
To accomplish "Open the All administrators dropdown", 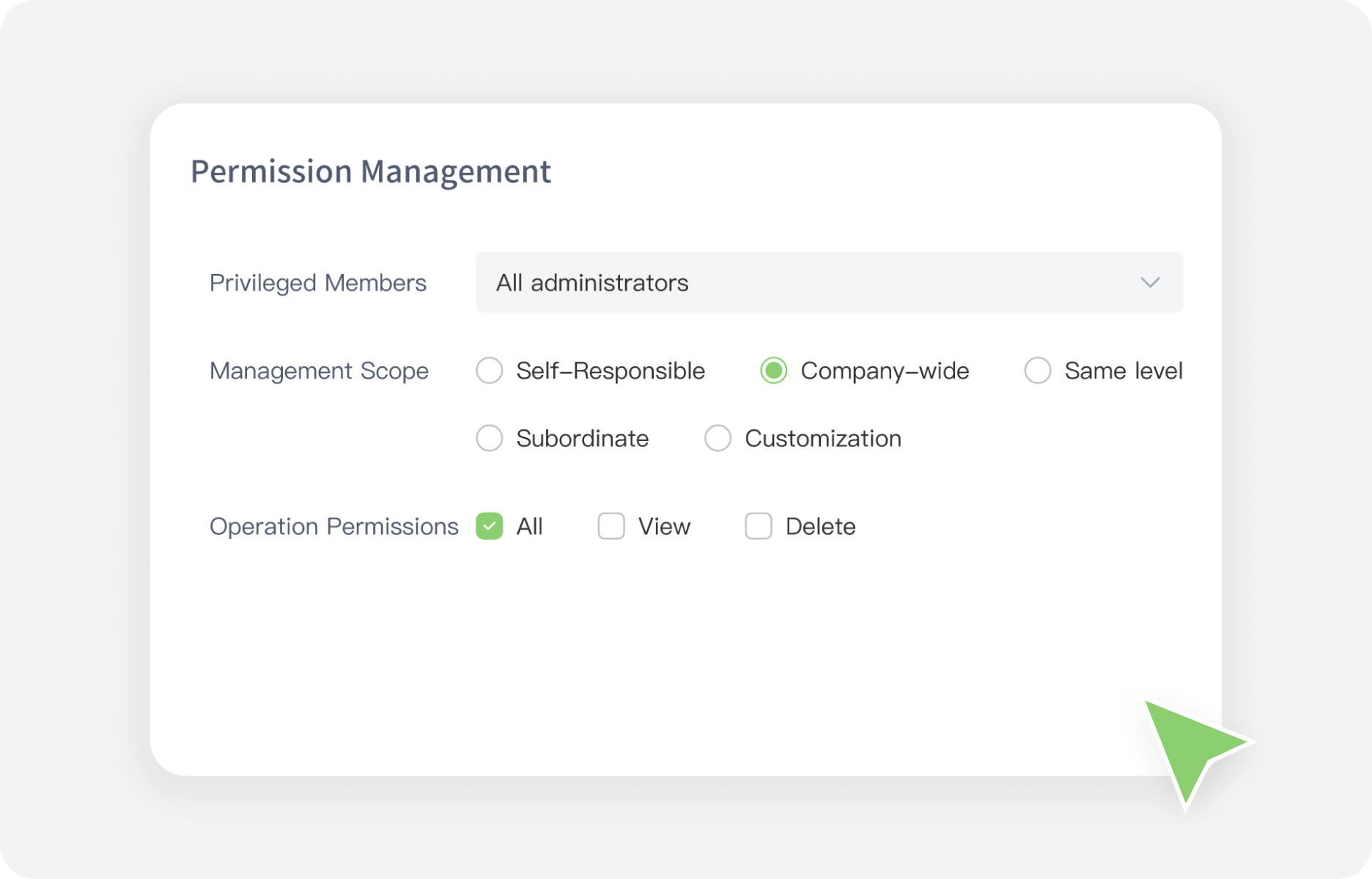I will click(x=828, y=283).
